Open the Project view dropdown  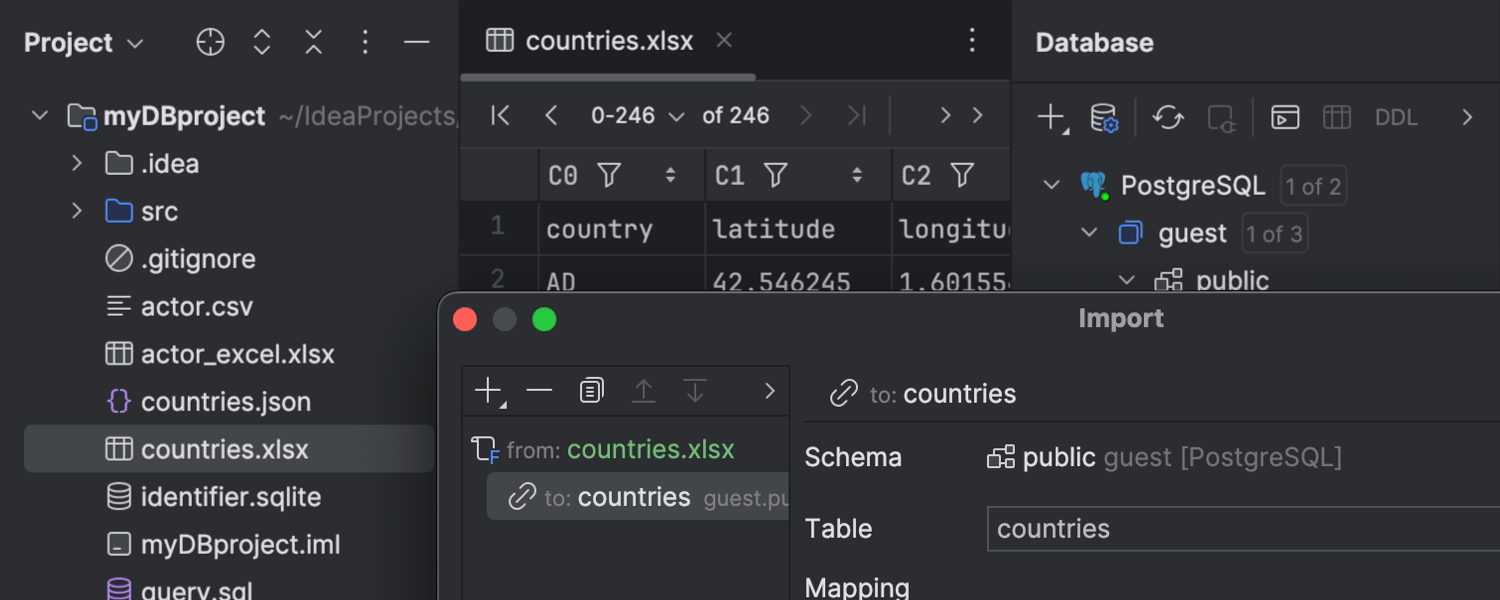pos(84,43)
